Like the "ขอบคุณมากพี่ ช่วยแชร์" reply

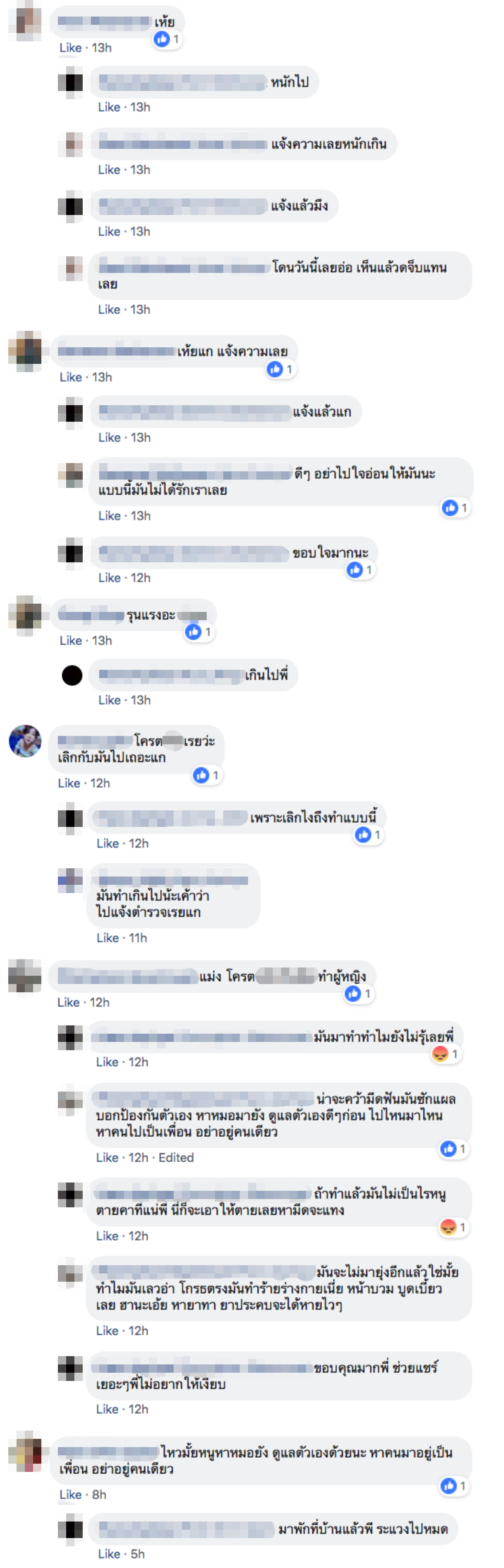[107, 1409]
